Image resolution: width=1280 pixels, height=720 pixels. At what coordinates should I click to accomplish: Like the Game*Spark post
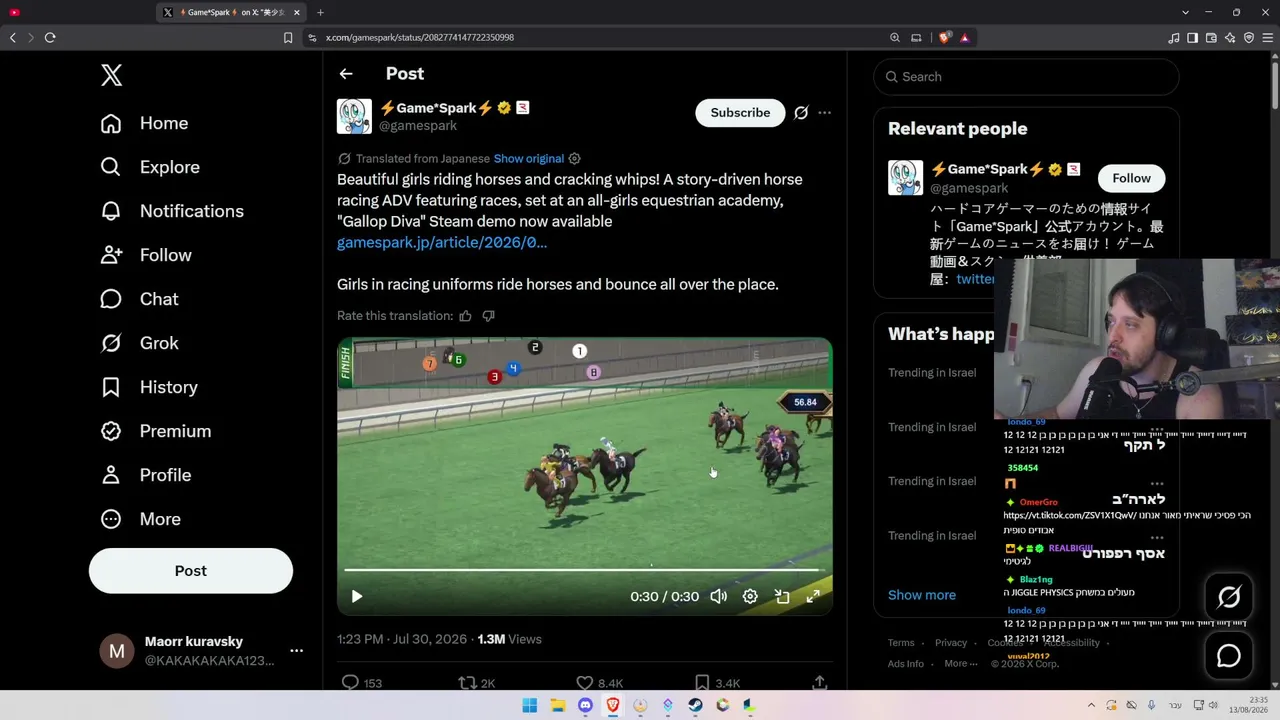[x=585, y=683]
